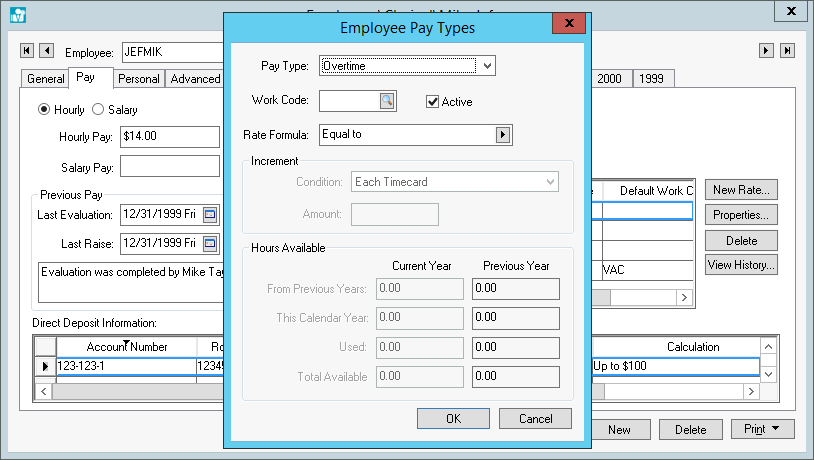Click the application icon in title bar
Screen dimensions: 814x460
(18, 15)
